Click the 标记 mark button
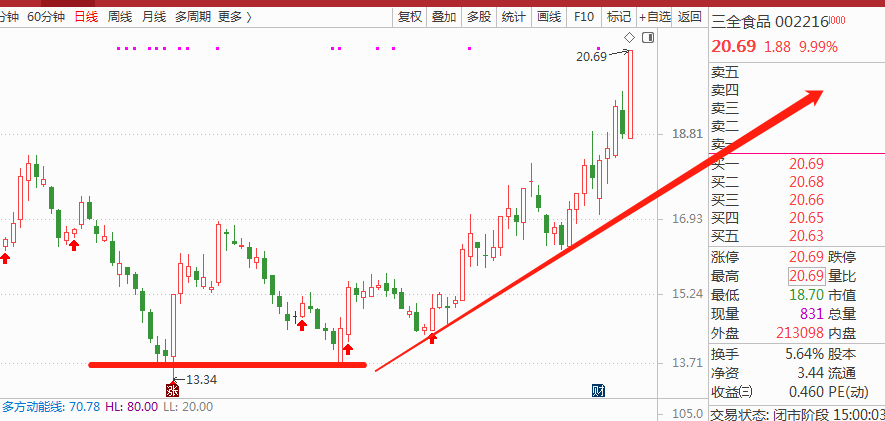Screen dimensions: 885x421 click(619, 17)
